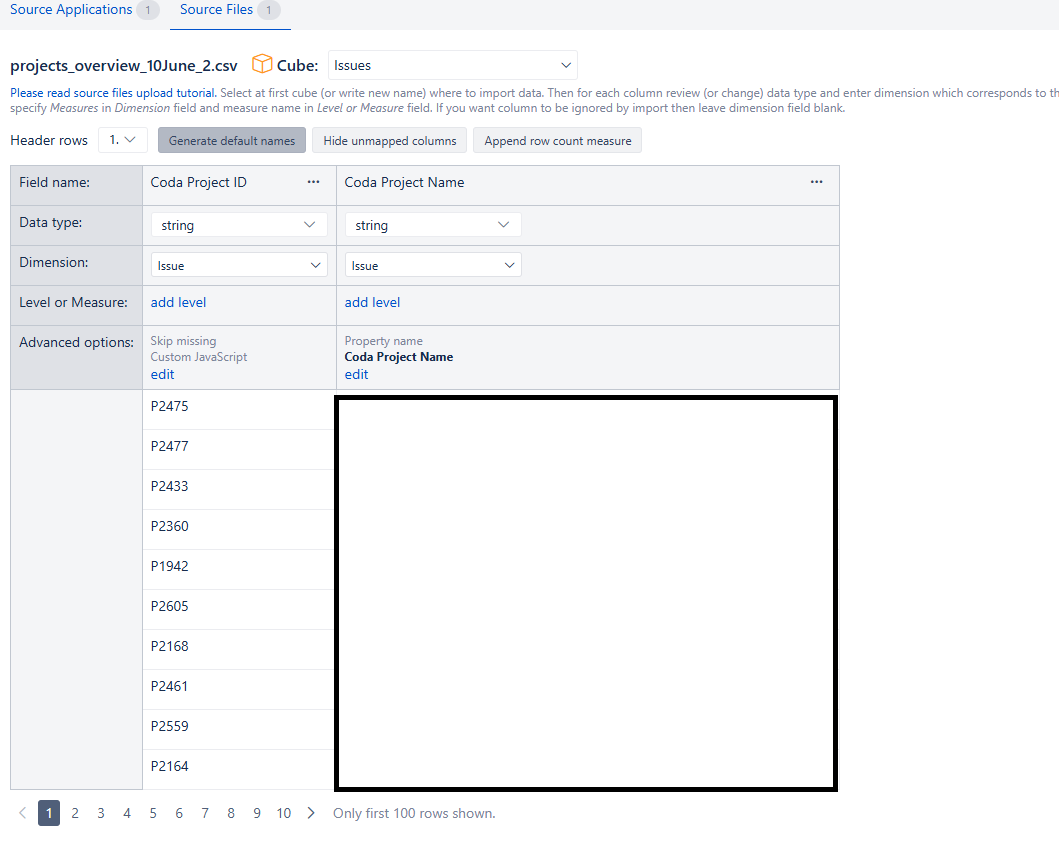The height and width of the screenshot is (854, 1059).
Task: Click add level for Coda Project ID
Action: 178,303
